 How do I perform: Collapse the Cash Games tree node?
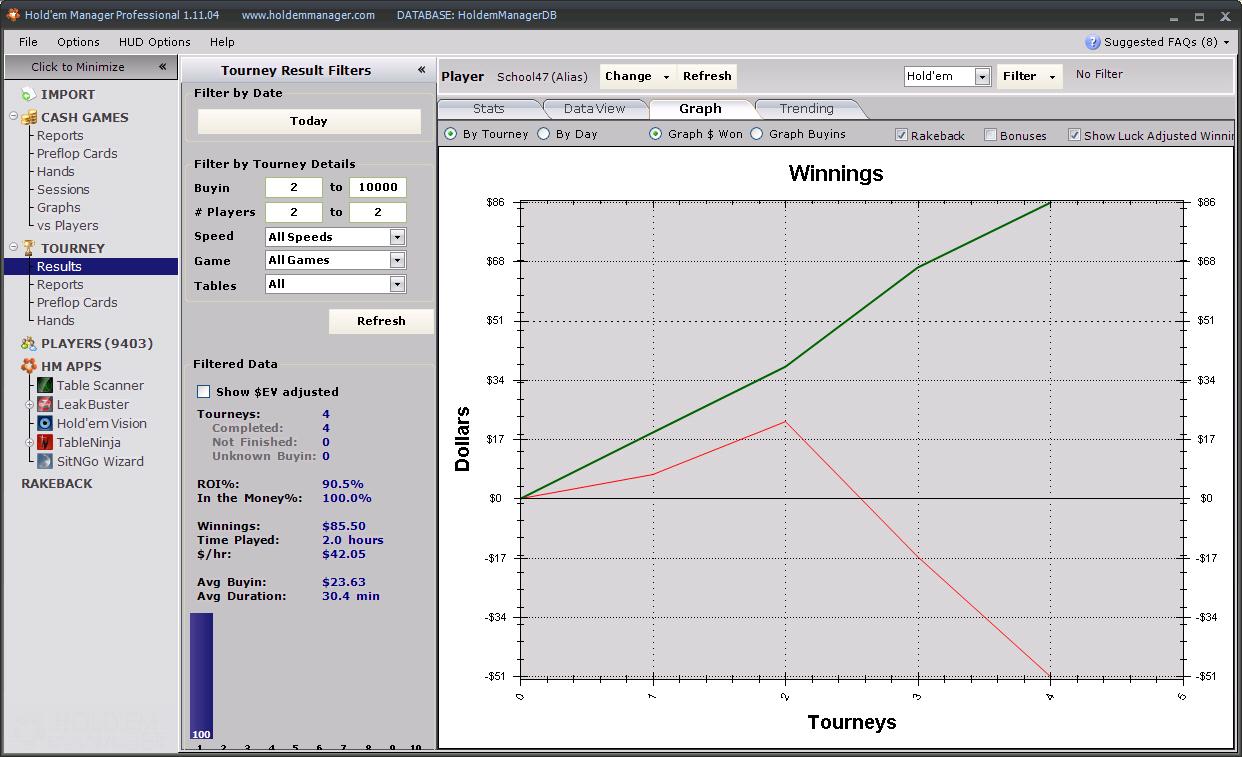click(14, 117)
